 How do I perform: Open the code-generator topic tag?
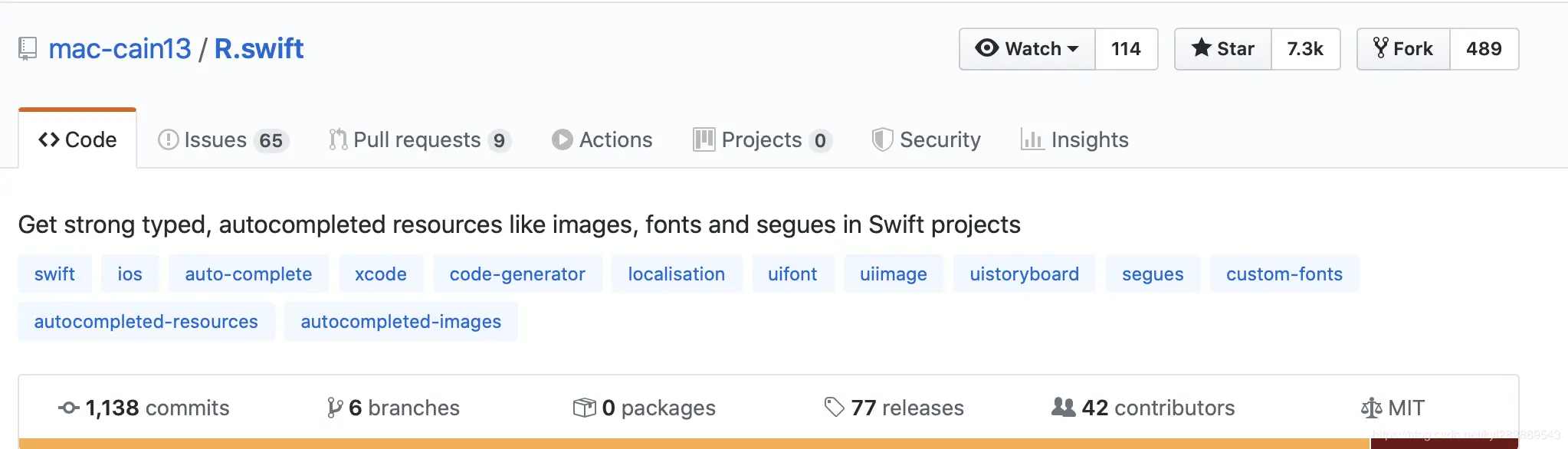517,274
